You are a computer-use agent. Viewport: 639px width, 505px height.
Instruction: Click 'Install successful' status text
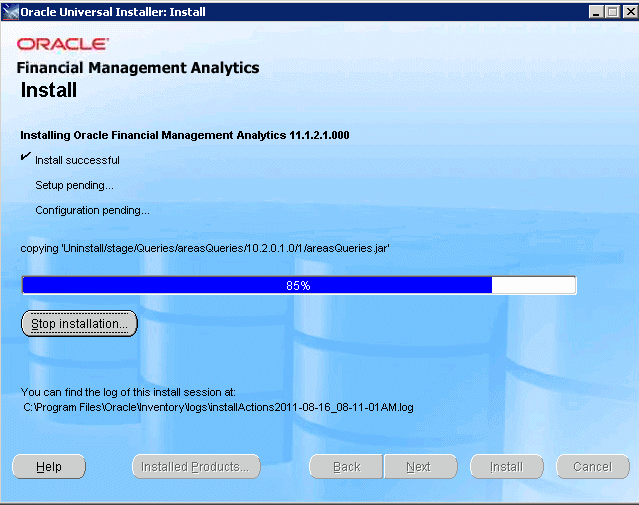tap(77, 161)
